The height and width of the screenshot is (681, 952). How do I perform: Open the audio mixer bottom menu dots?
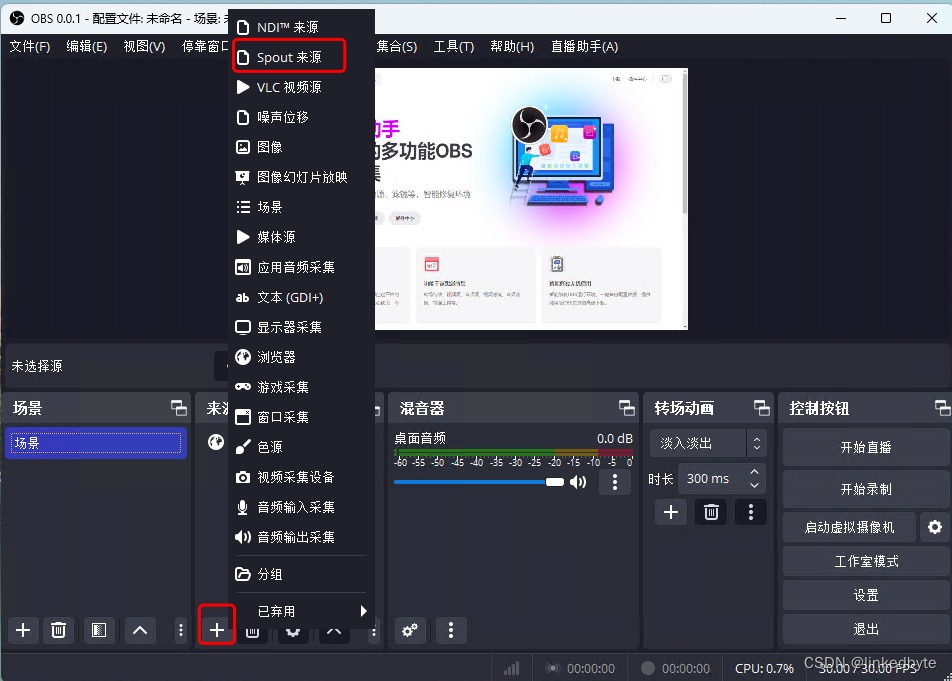pos(450,630)
